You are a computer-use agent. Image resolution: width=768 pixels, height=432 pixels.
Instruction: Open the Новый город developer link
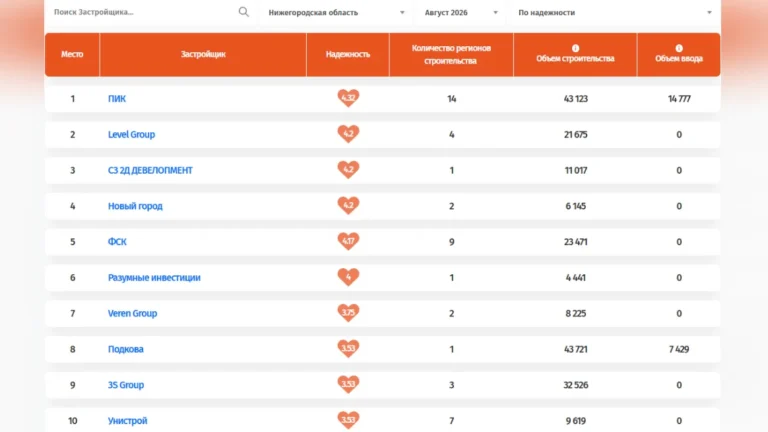point(135,206)
